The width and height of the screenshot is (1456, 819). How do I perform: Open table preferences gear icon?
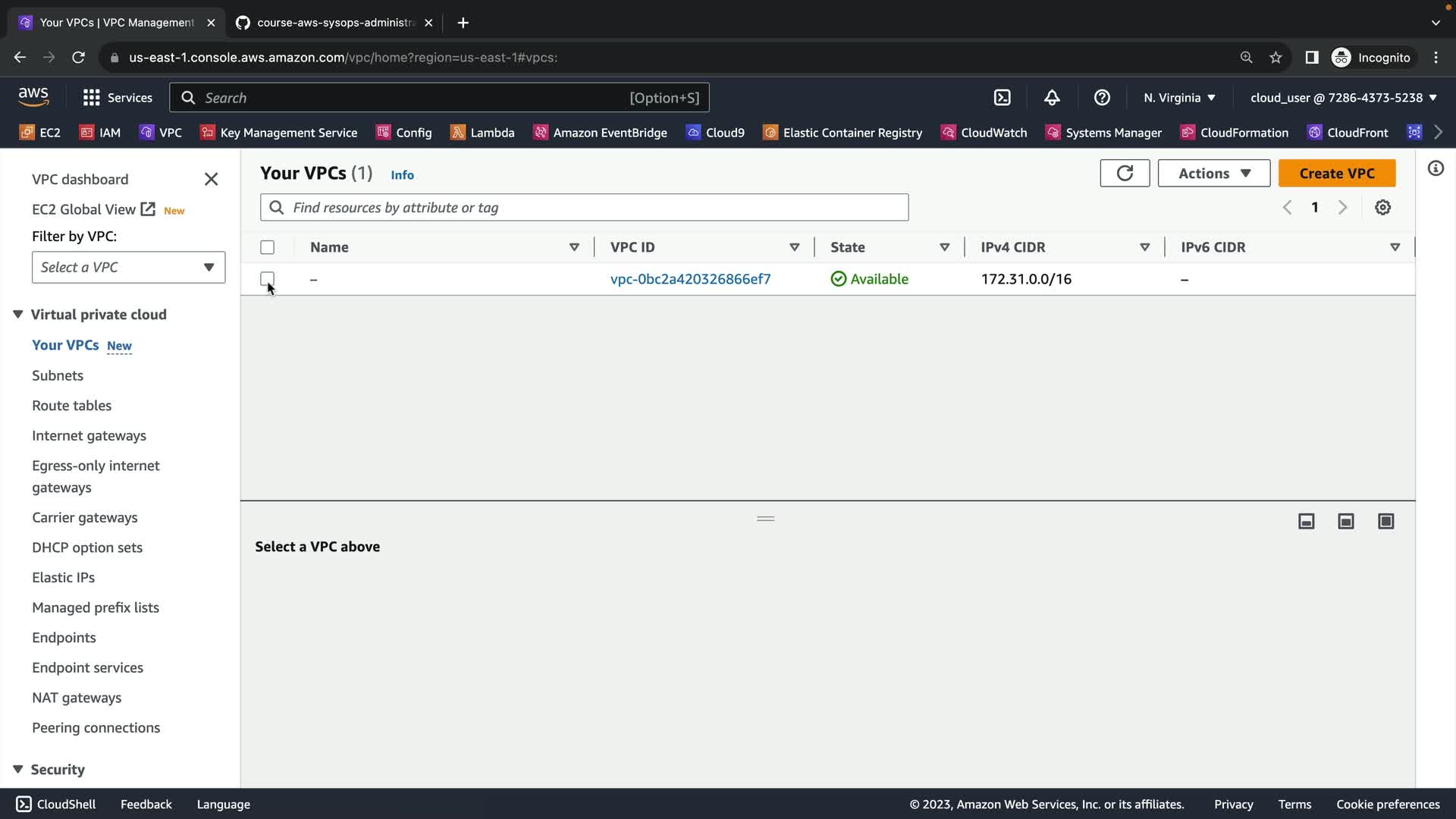click(1382, 208)
